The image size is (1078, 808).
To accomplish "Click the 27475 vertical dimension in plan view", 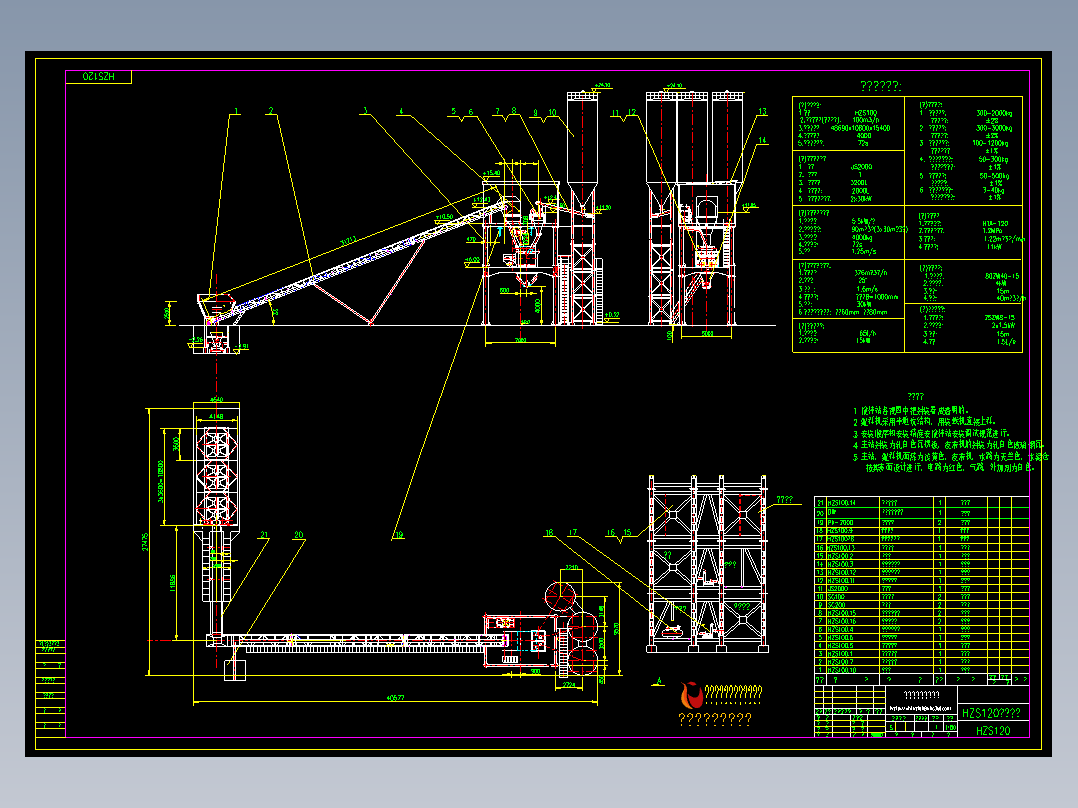I will 144,543.
